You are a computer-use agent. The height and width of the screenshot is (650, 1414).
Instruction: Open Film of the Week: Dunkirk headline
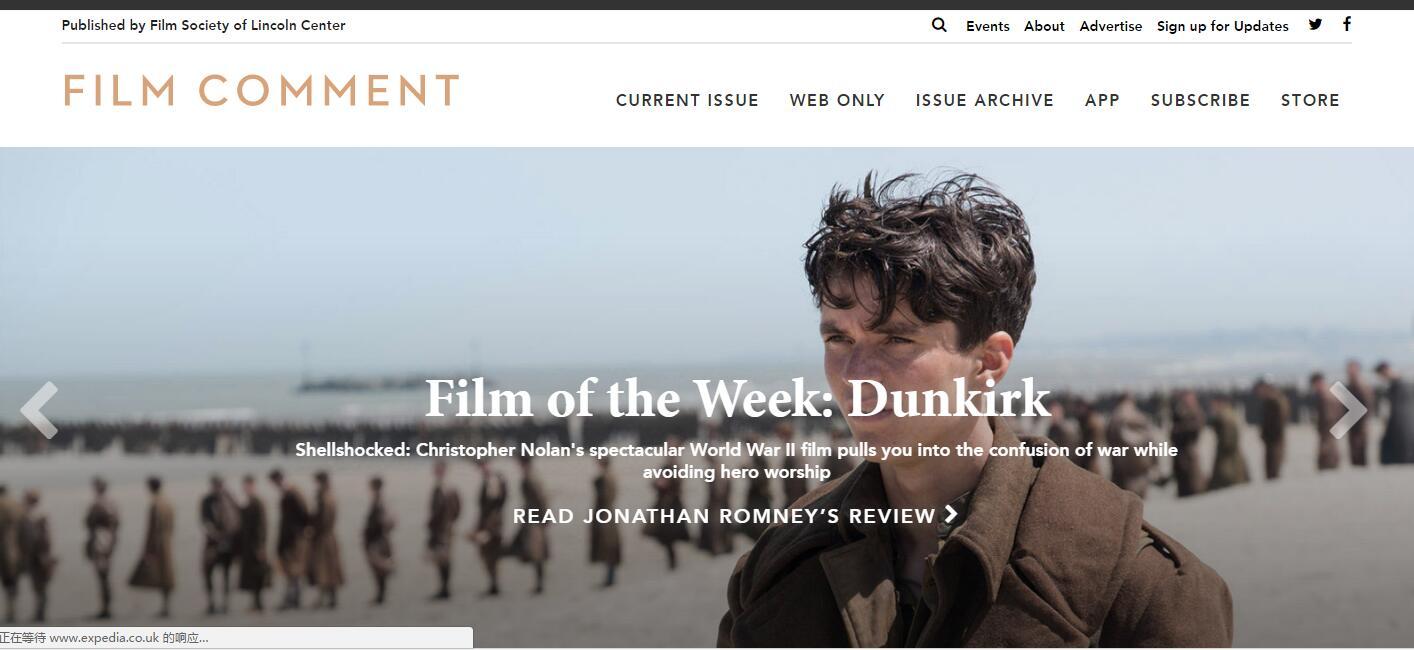coord(737,398)
